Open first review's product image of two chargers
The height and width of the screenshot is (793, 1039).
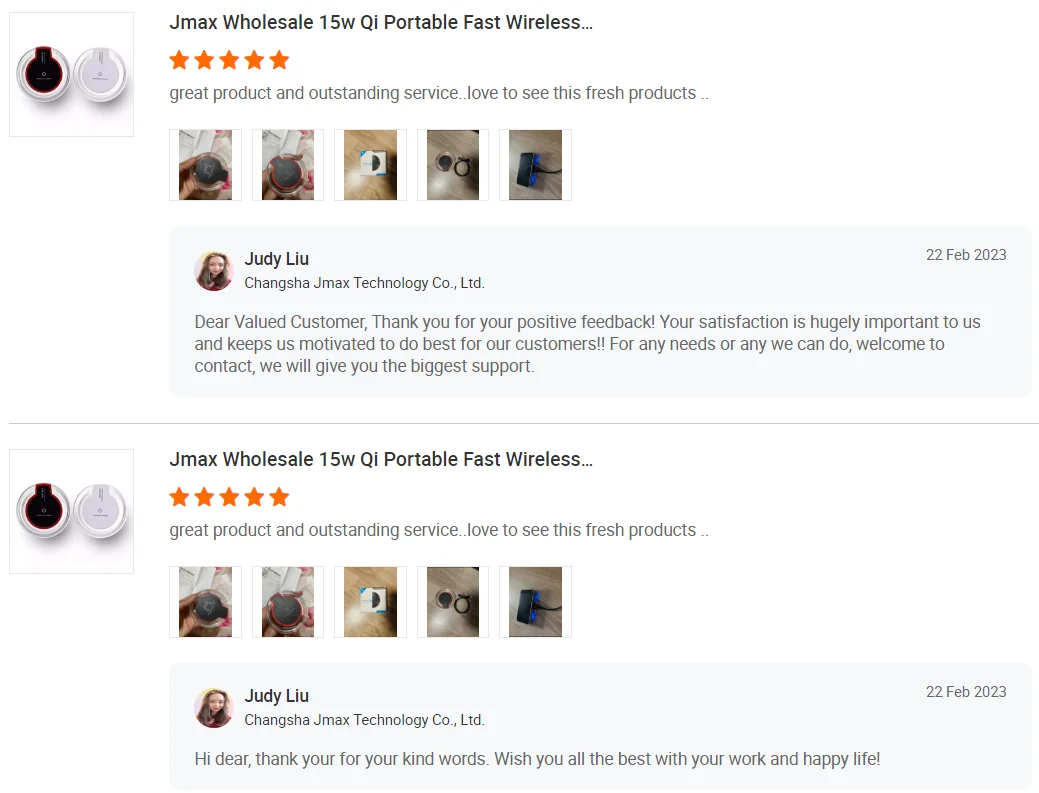click(72, 74)
